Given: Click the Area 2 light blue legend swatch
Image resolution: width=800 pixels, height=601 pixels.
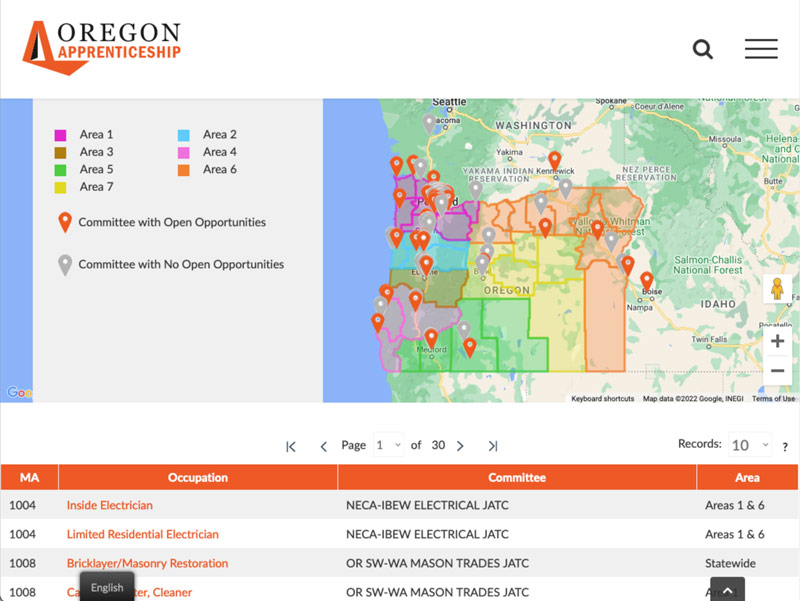Looking at the screenshot, I should click(x=184, y=135).
